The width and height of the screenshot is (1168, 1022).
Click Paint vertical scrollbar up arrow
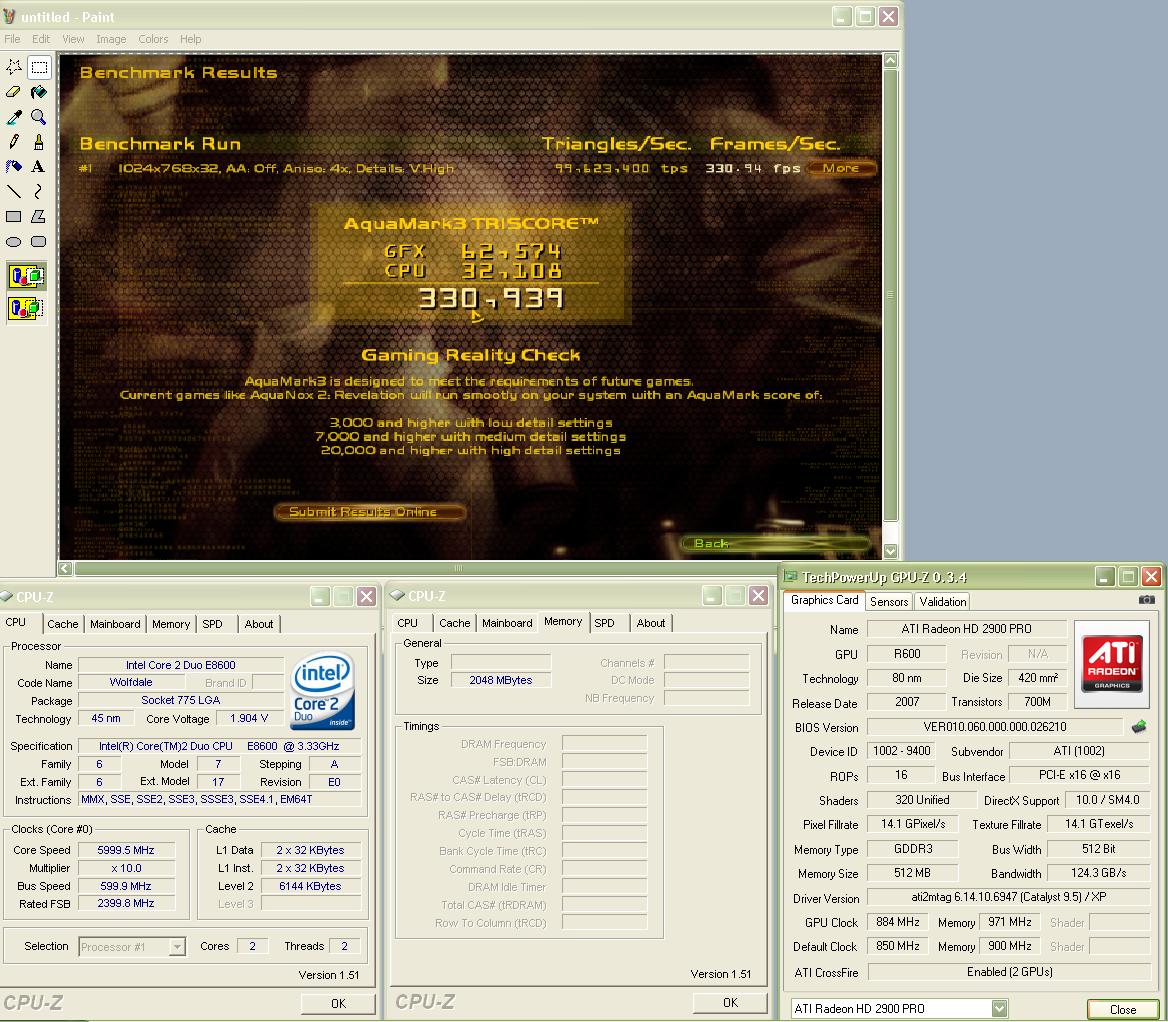click(x=890, y=61)
